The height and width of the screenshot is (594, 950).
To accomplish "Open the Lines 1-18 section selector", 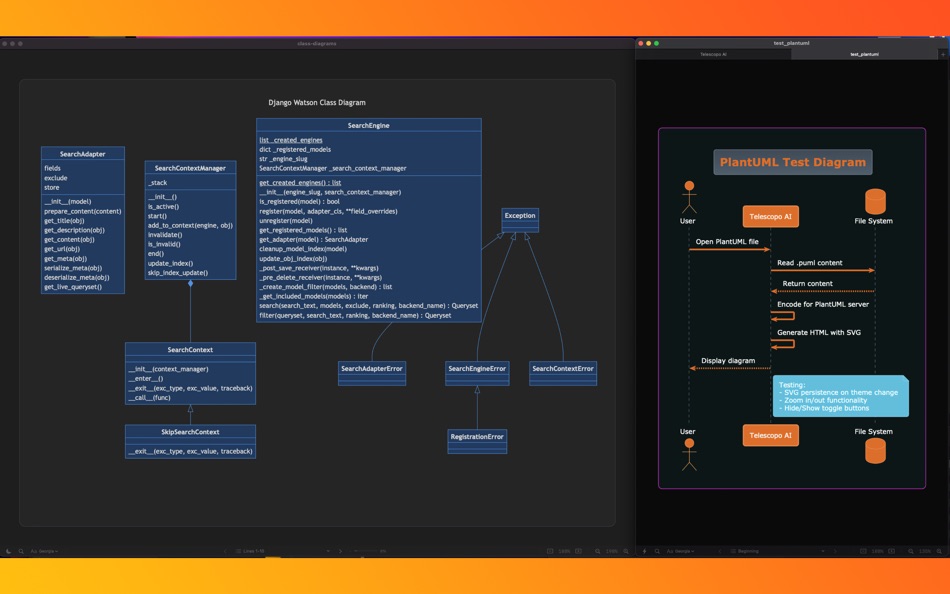I will (282, 552).
